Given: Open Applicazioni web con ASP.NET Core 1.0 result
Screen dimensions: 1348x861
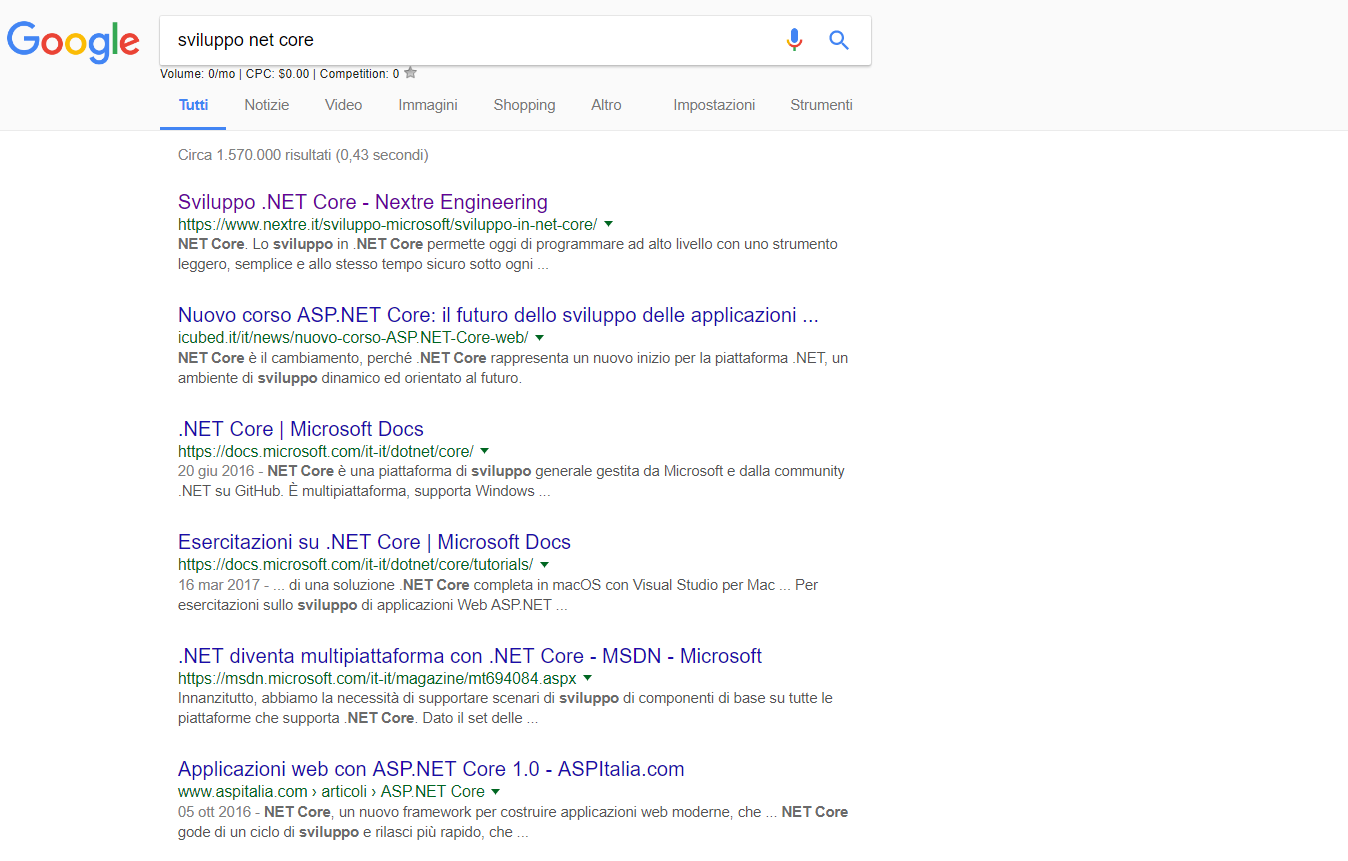Looking at the screenshot, I should tap(431, 769).
